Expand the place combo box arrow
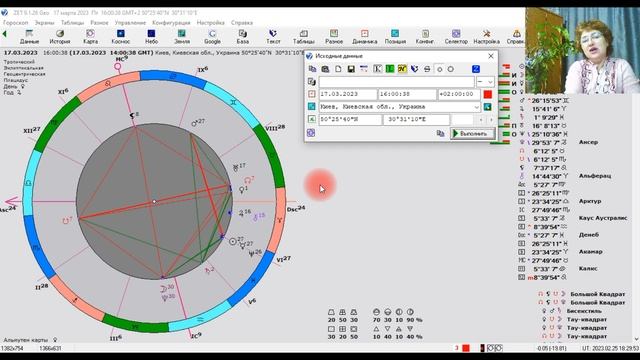Image resolution: width=640 pixels, height=360 pixels. [476, 107]
